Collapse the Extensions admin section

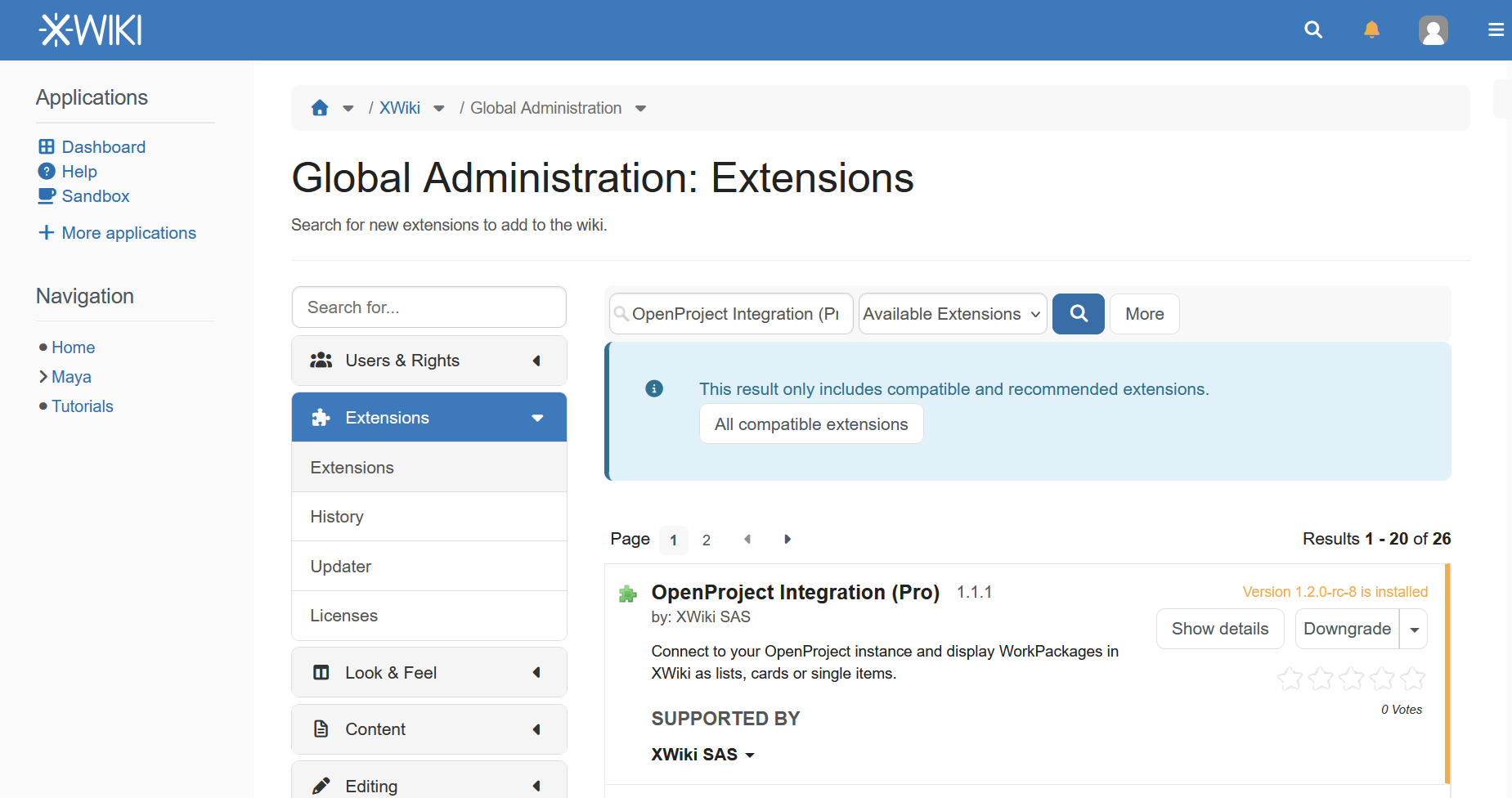[537, 418]
